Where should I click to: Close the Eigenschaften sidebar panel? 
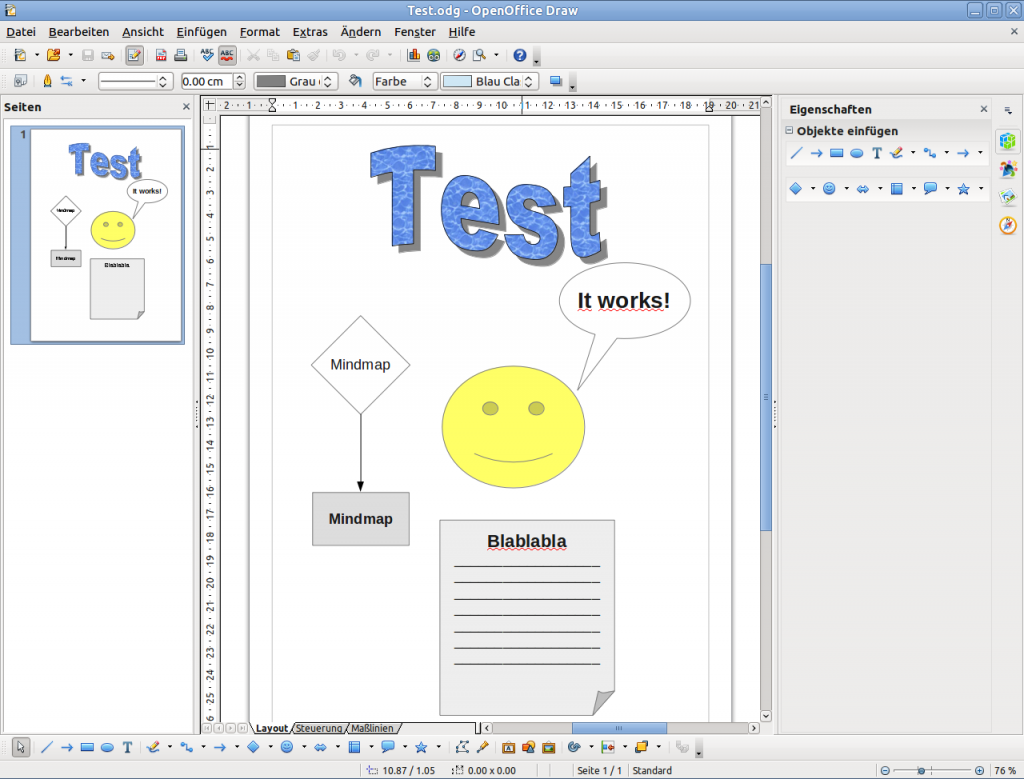pyautogui.click(x=983, y=109)
